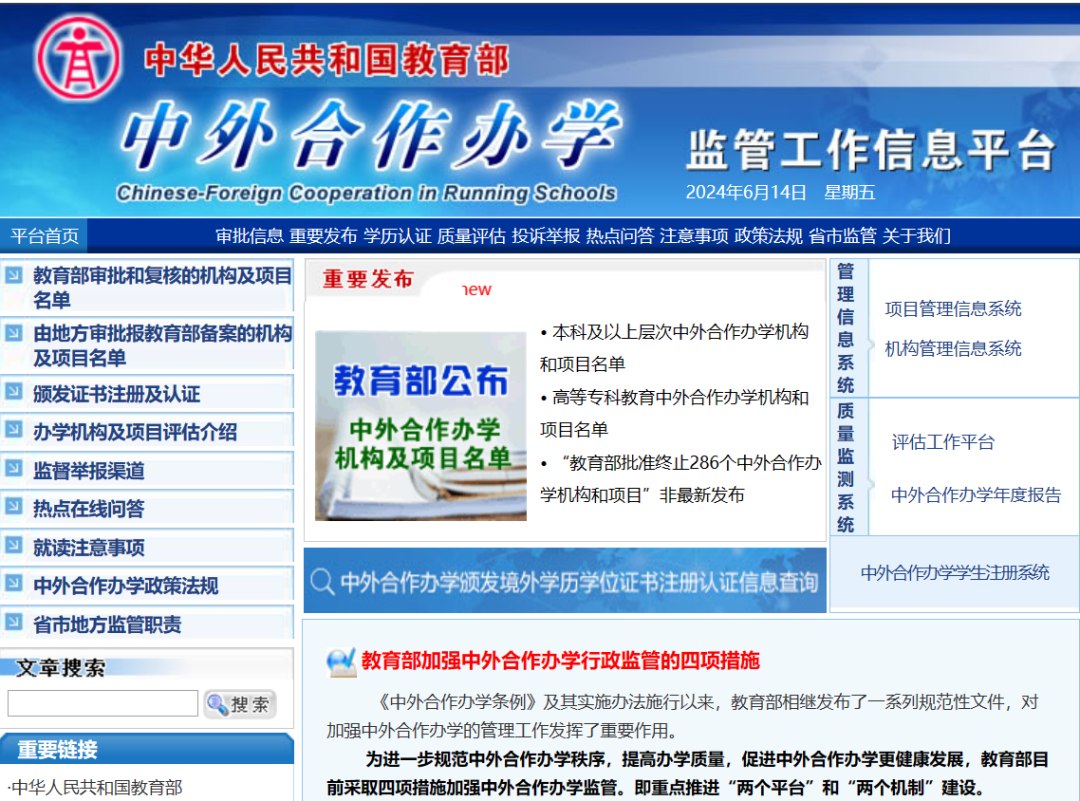Click the weekday text 星期五
Viewport: 1080px width, 801px height.
(x=850, y=192)
